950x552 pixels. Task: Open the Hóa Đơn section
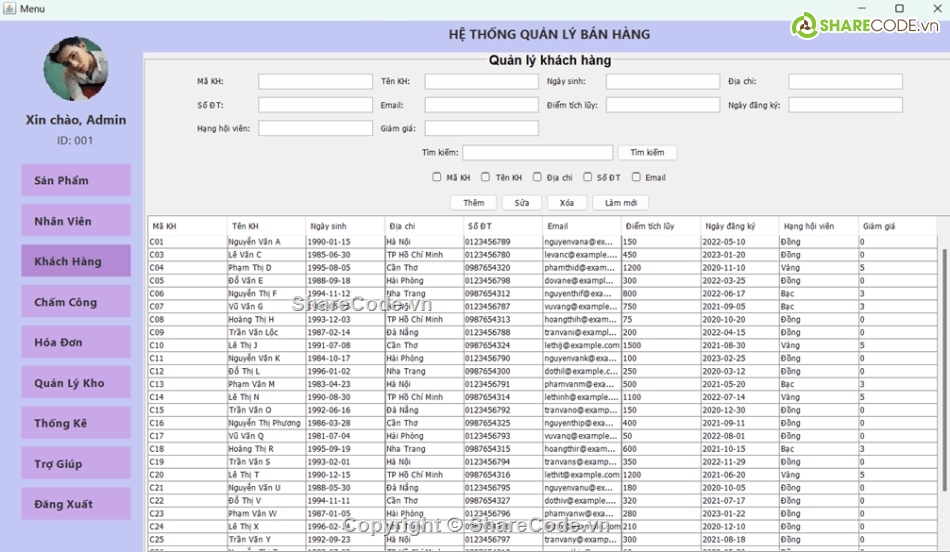coord(76,343)
